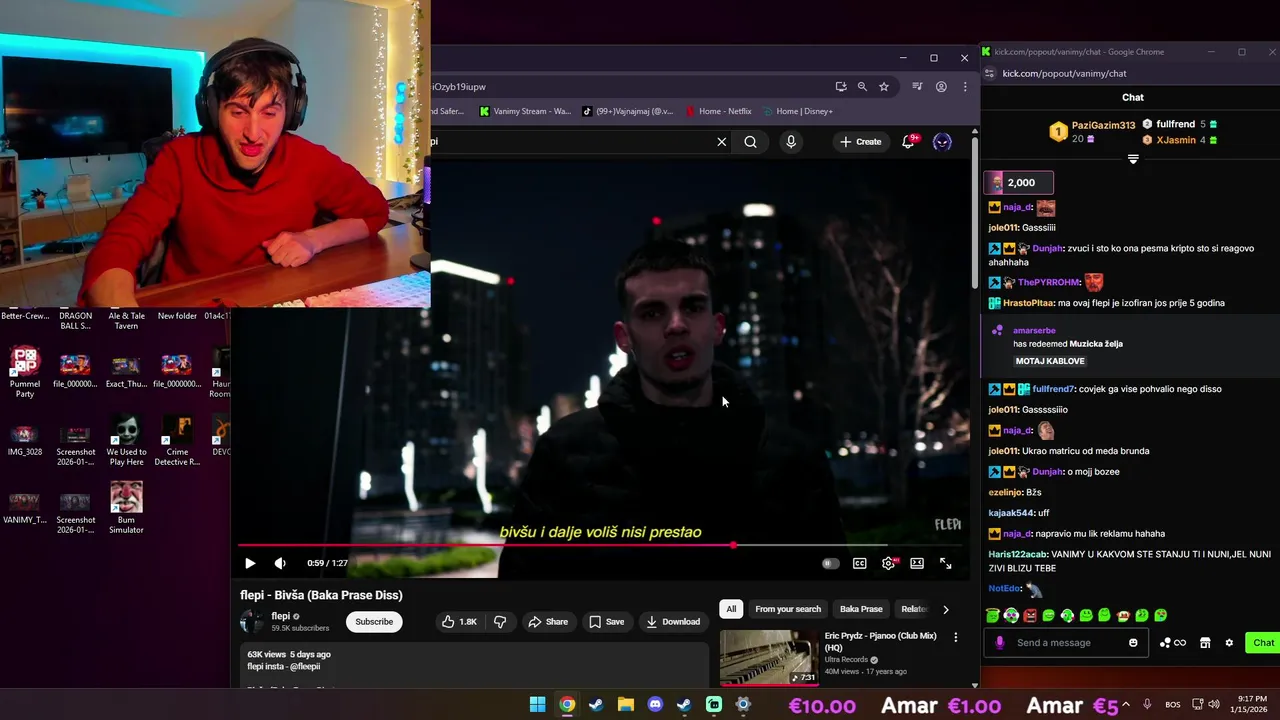Open Home | Disney+ bookmark
This screenshot has width=1280, height=720.
click(797, 111)
